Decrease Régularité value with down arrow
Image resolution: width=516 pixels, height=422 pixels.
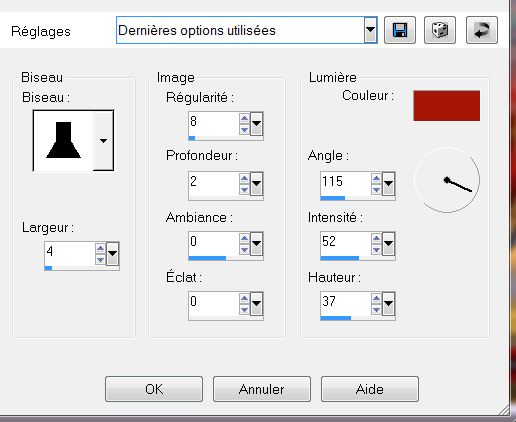[x=244, y=130]
